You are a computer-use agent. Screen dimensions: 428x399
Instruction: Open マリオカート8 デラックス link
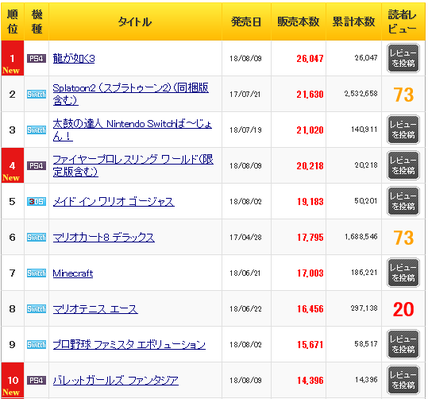click(104, 238)
